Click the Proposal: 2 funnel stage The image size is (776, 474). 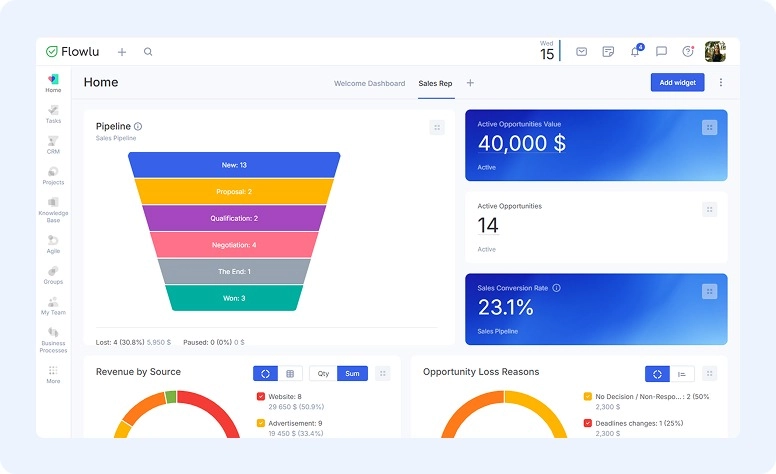point(234,191)
